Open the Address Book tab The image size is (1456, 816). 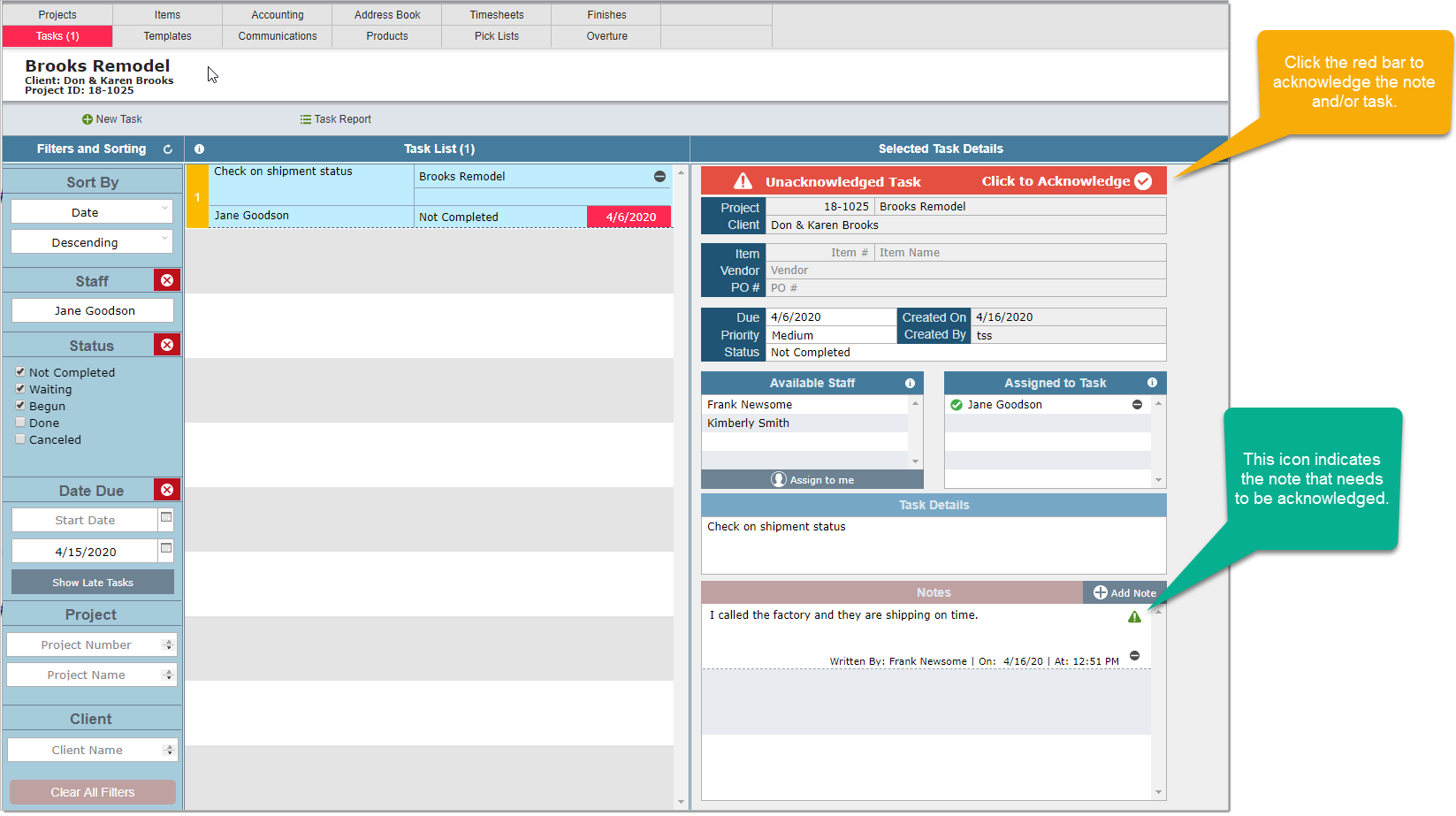tap(387, 15)
